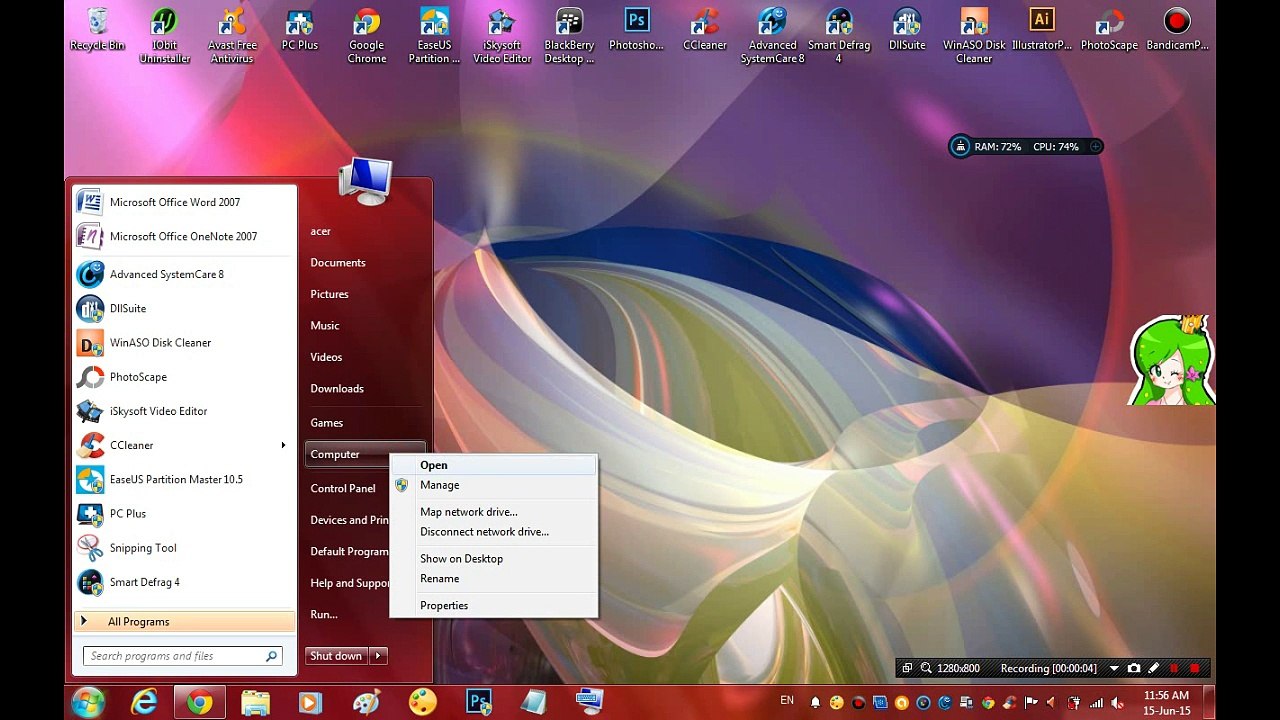The image size is (1280, 720).
Task: Open Music from Start menu
Action: (325, 326)
